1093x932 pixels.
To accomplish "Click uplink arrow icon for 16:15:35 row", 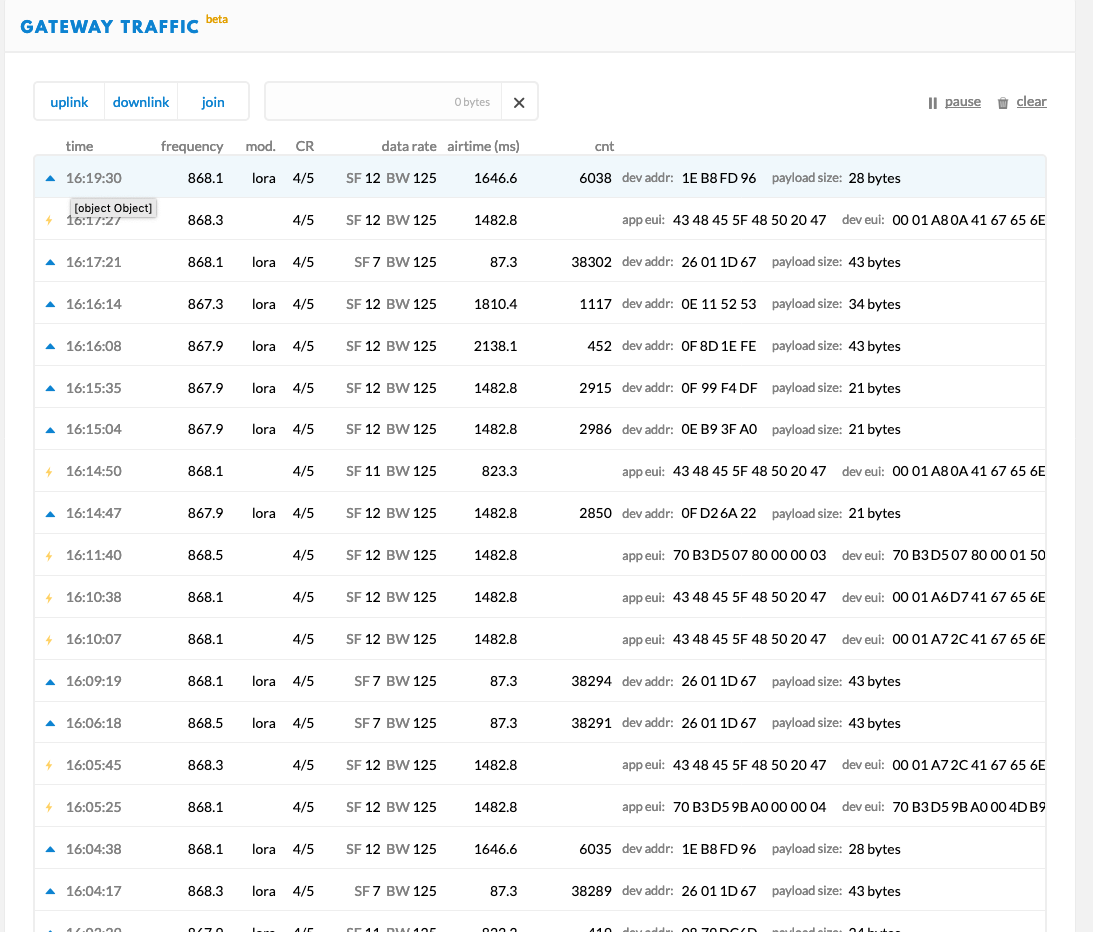I will [50, 388].
